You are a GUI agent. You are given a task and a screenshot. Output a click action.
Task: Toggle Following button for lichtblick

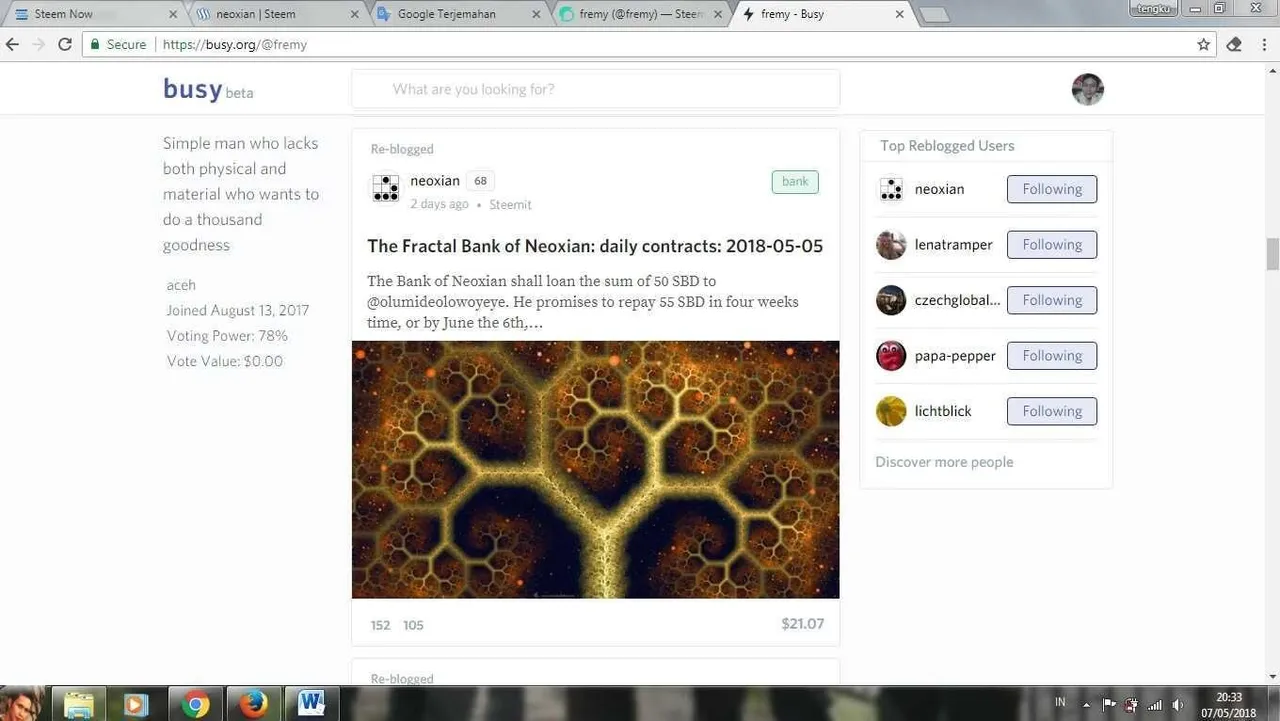pos(1052,411)
